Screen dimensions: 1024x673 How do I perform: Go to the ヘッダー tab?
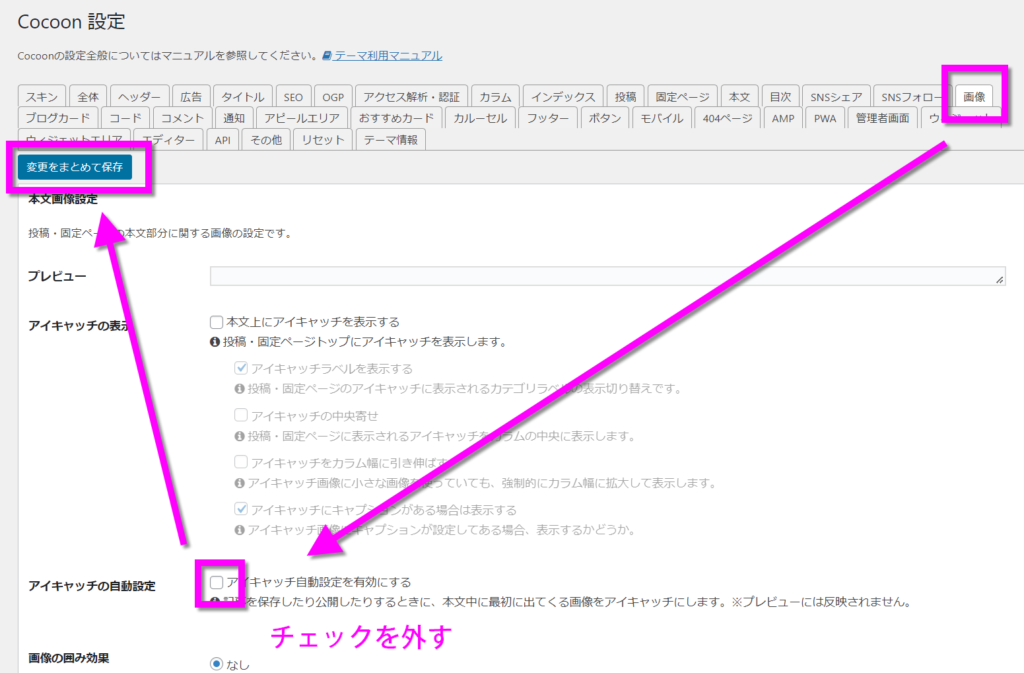tap(139, 97)
